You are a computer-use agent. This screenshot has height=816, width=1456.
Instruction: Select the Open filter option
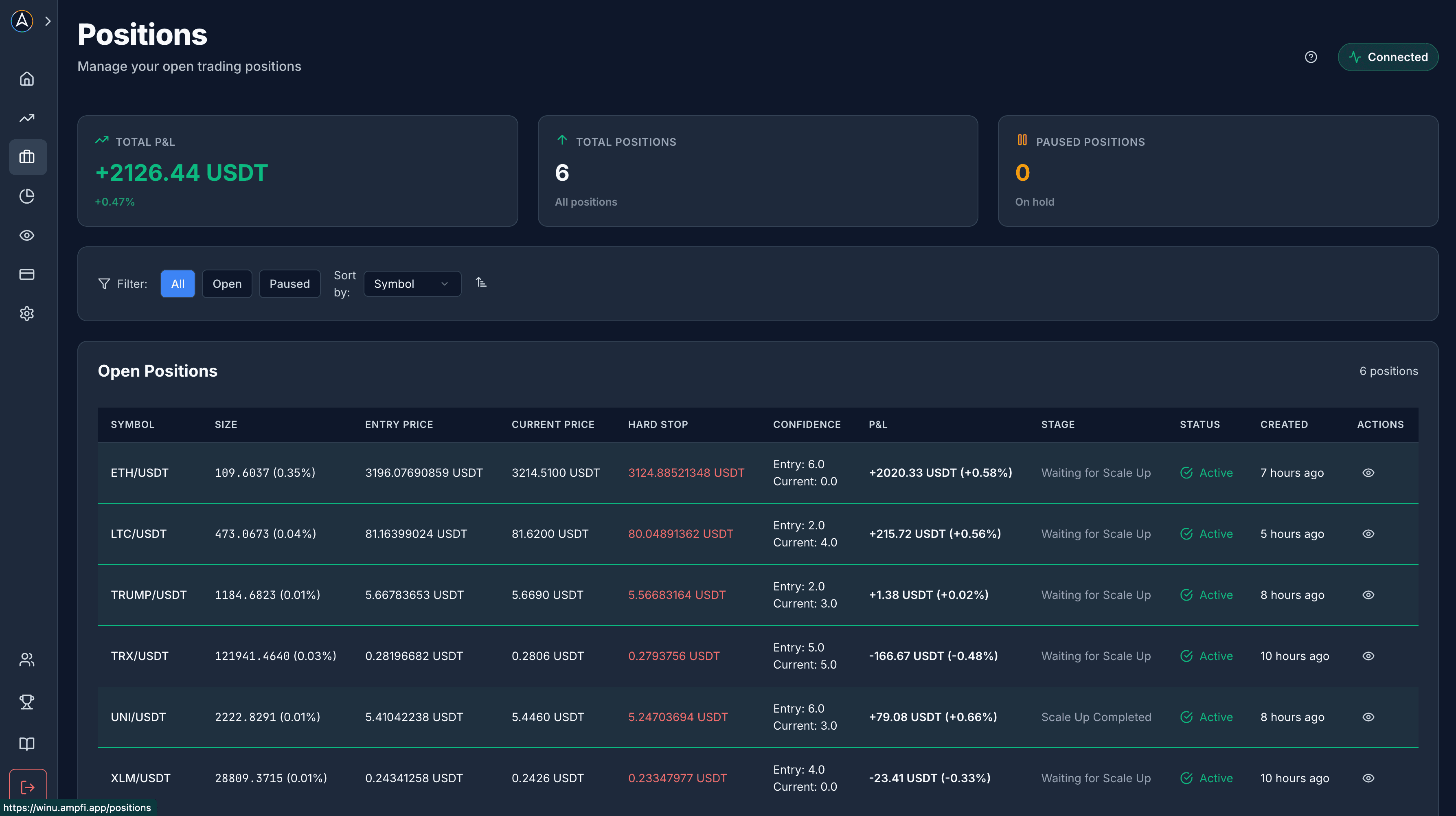click(x=227, y=284)
